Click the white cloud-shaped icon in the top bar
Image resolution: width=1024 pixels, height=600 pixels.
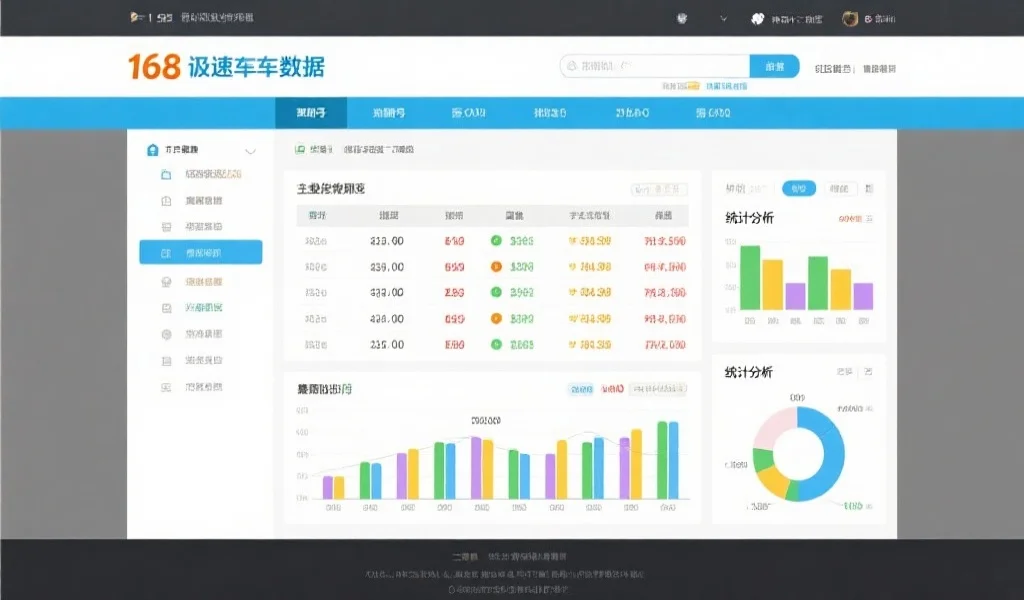point(758,18)
